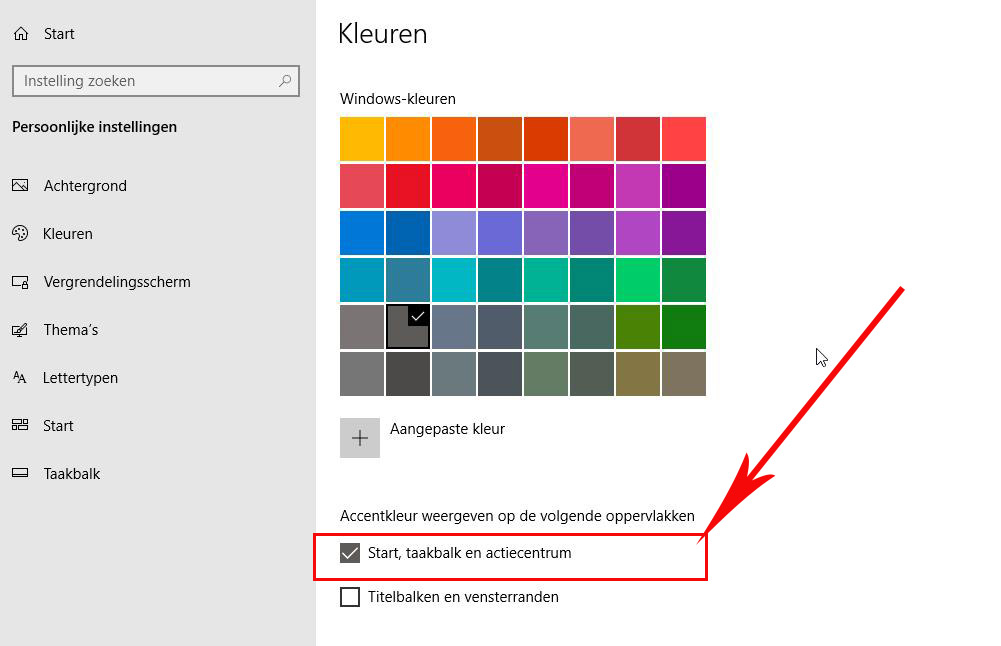The height and width of the screenshot is (646, 1001).
Task: Uncheck Start, taakbalk en actiecentrum checkbox
Action: tap(350, 553)
